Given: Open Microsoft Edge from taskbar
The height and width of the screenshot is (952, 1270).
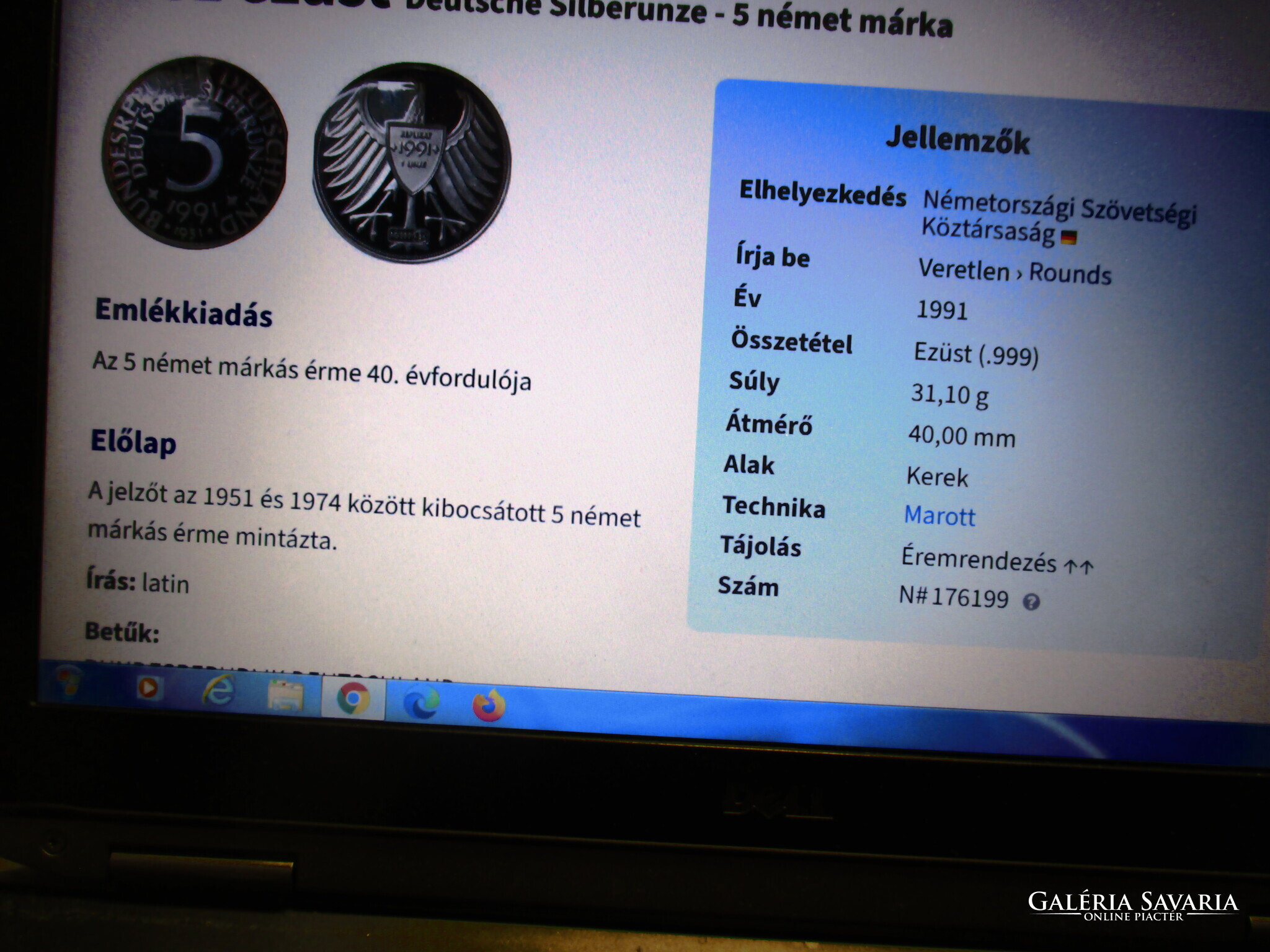Looking at the screenshot, I should (422, 702).
